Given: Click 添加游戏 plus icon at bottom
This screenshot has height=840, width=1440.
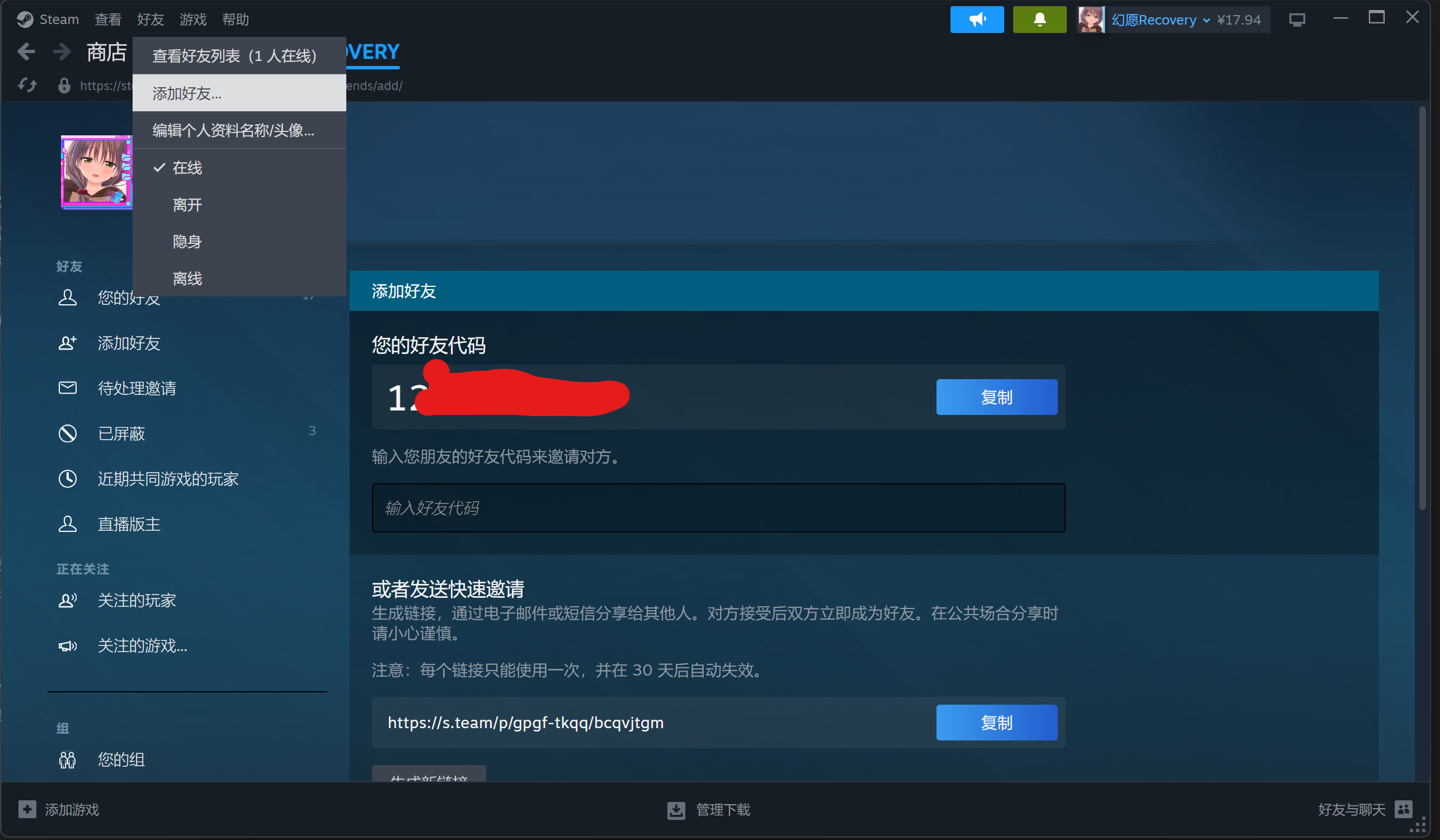Looking at the screenshot, I should click(27, 810).
